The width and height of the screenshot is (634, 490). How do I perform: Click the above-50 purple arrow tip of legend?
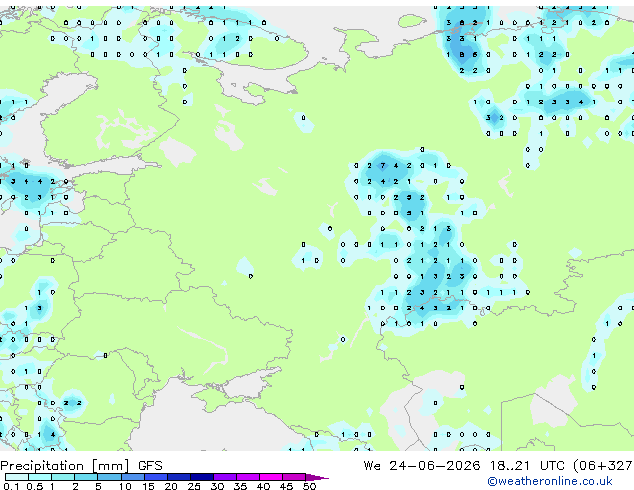point(317,477)
